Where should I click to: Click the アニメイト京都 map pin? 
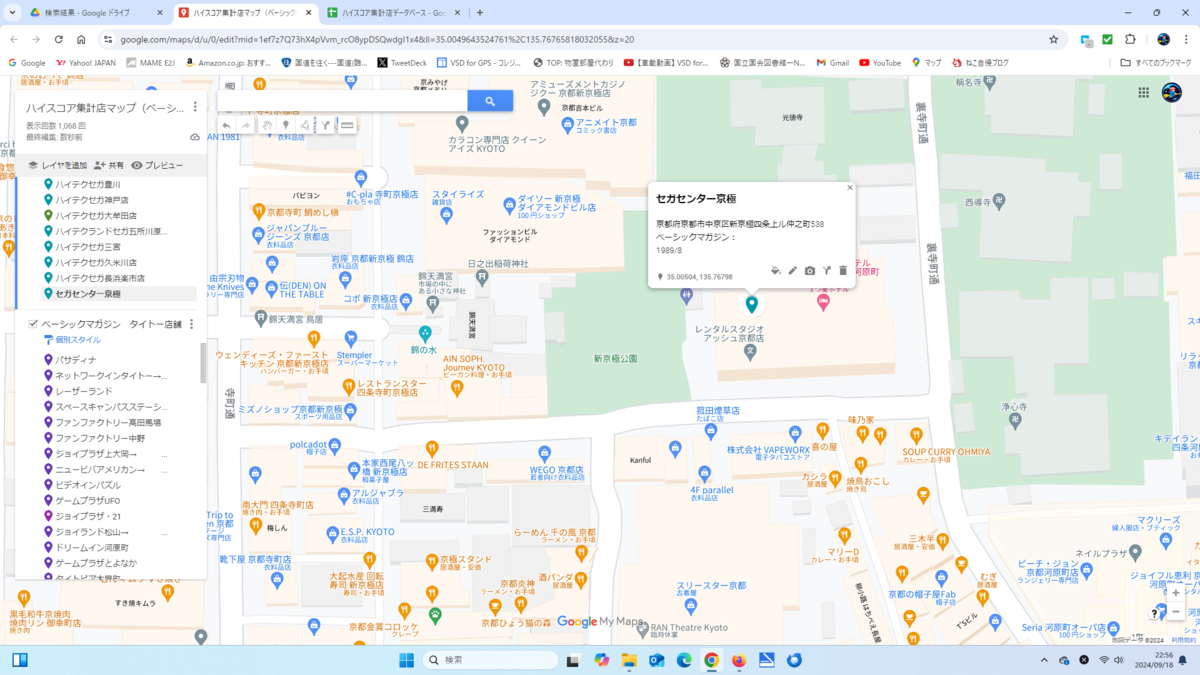point(566,124)
